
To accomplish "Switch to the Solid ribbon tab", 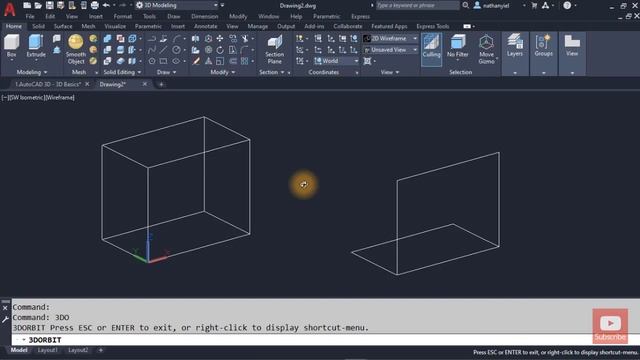I will pyautogui.click(x=38, y=26).
